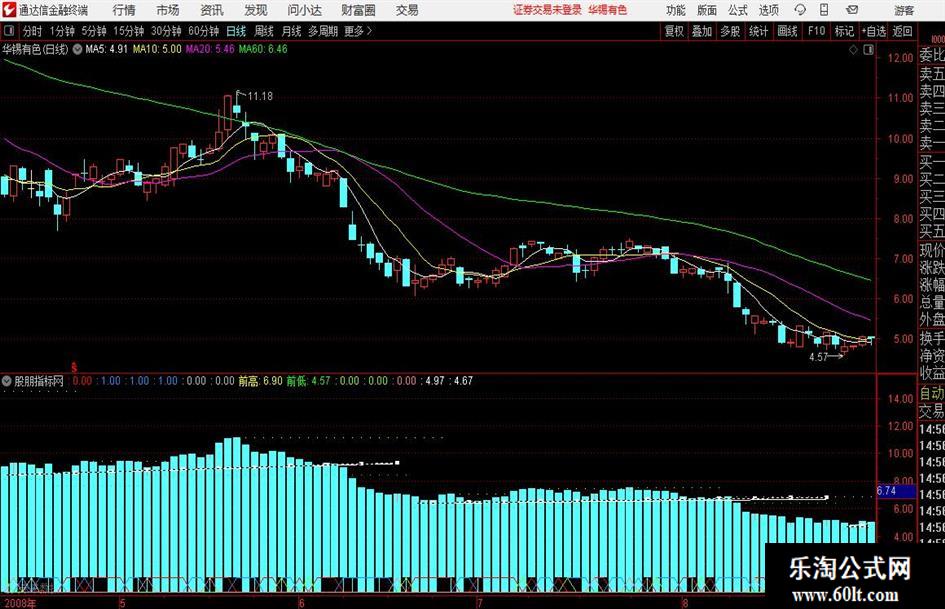Click the red 华锡有色 title text

click(608, 10)
